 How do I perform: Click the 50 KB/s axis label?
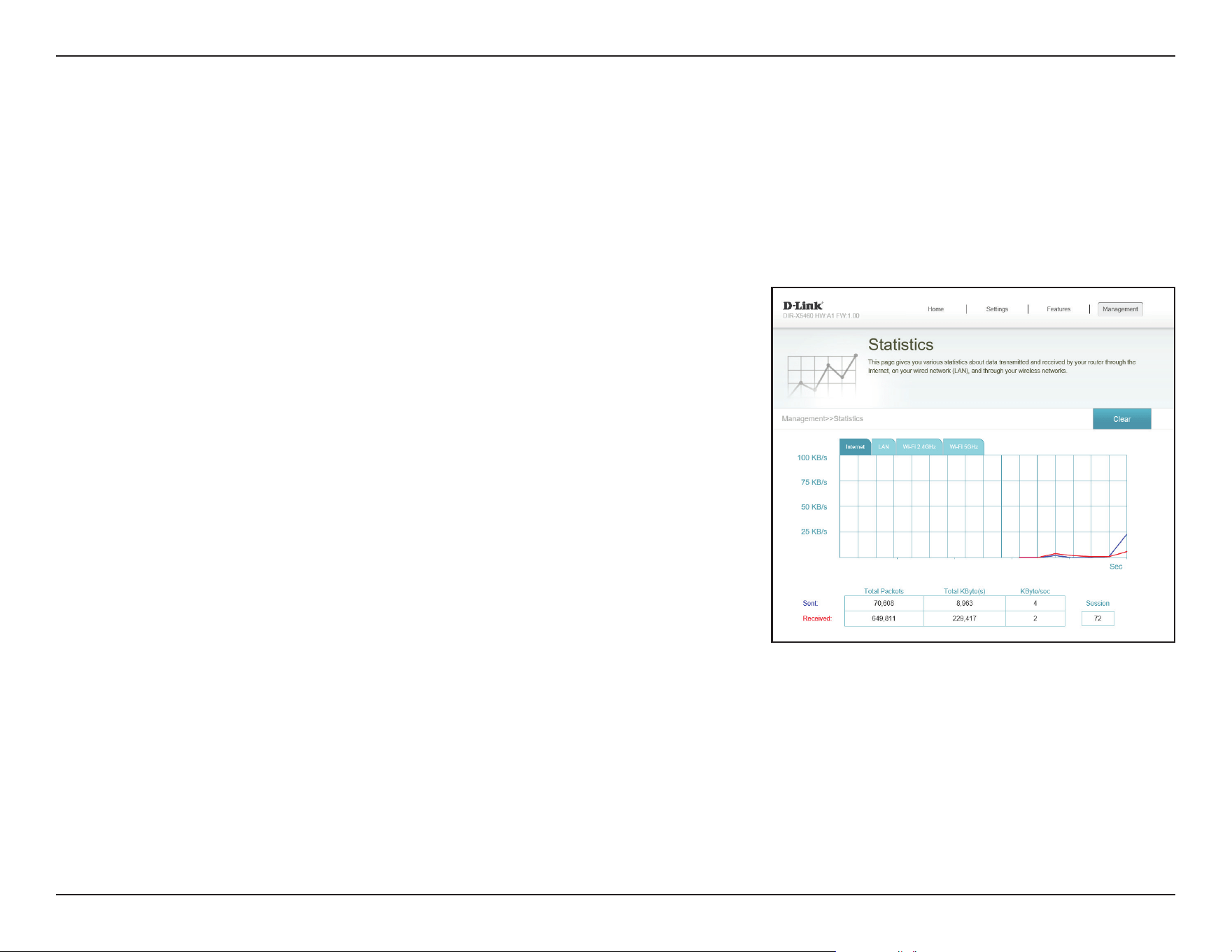pyautogui.click(x=814, y=507)
